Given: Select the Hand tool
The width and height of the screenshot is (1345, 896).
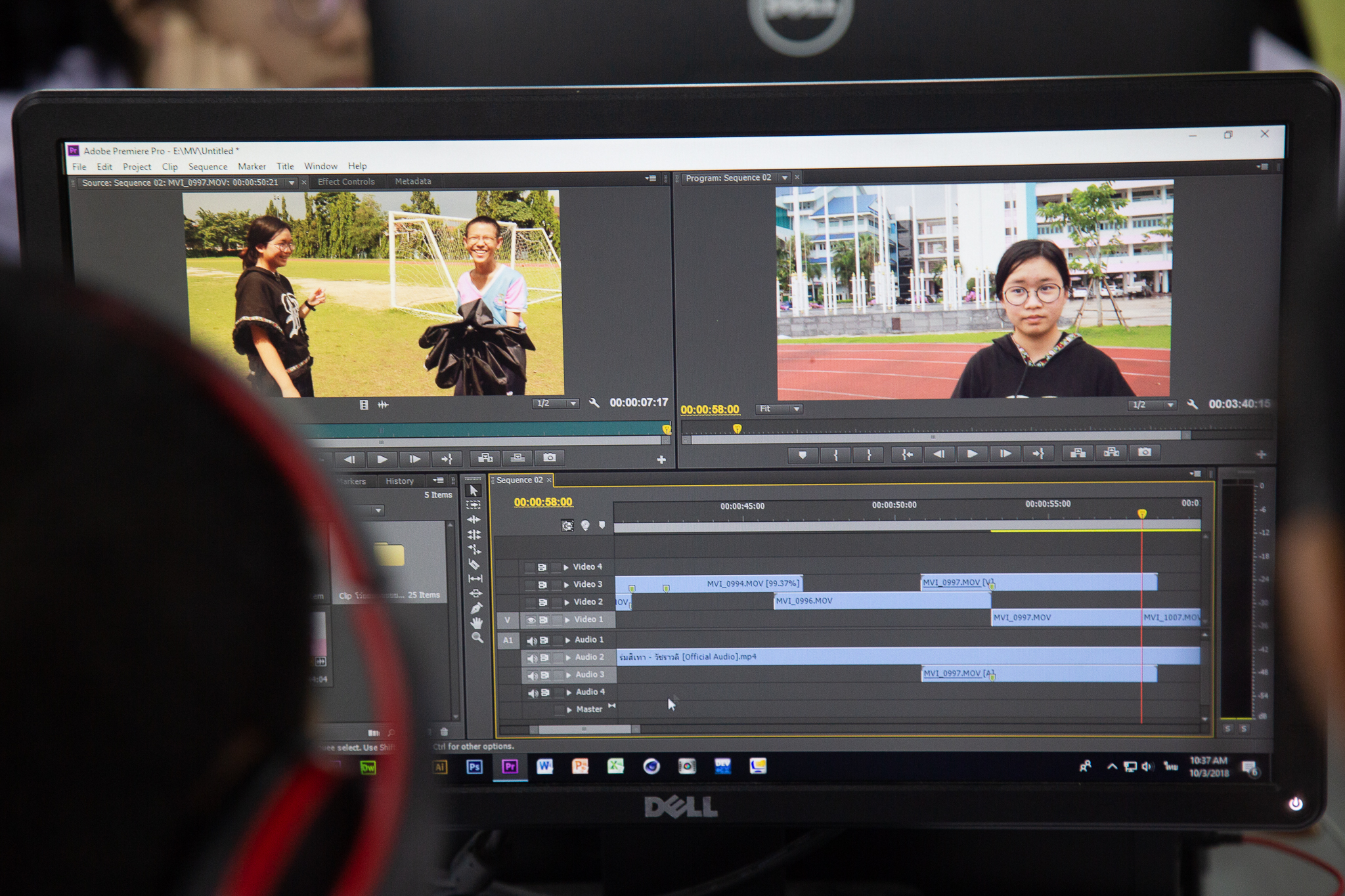Looking at the screenshot, I should tap(477, 622).
